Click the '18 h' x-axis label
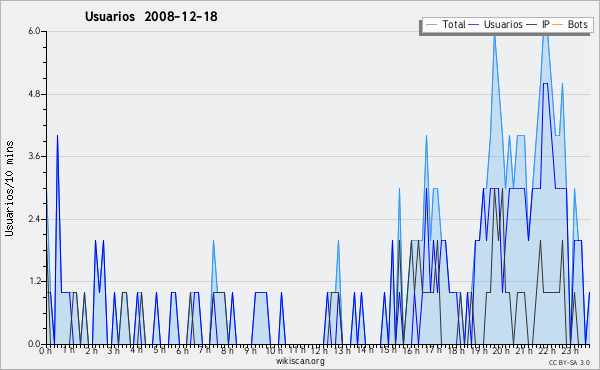This screenshot has width=600, height=370. point(456,350)
